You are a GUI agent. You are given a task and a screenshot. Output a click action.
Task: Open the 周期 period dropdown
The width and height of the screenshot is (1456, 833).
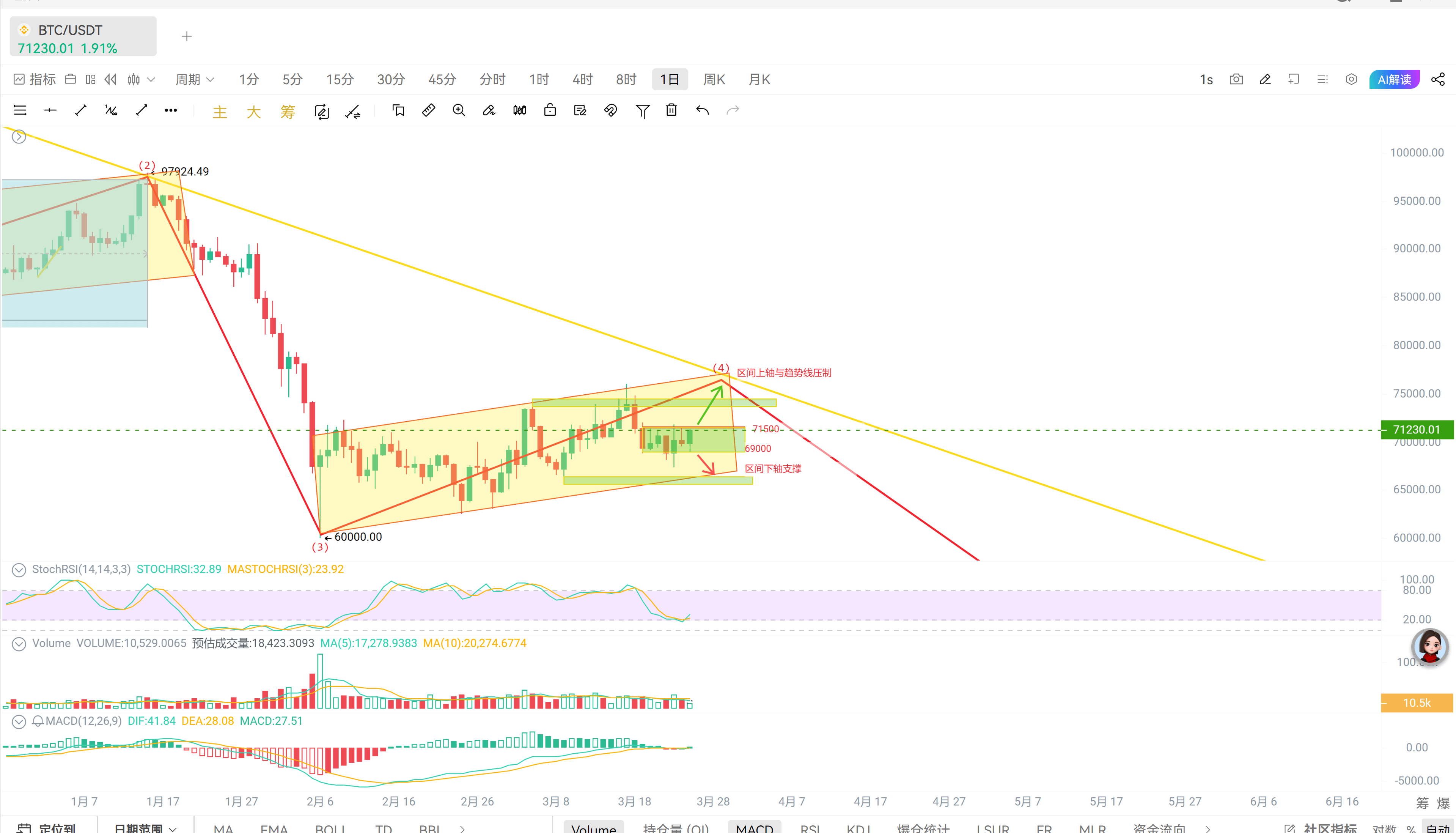coord(195,80)
